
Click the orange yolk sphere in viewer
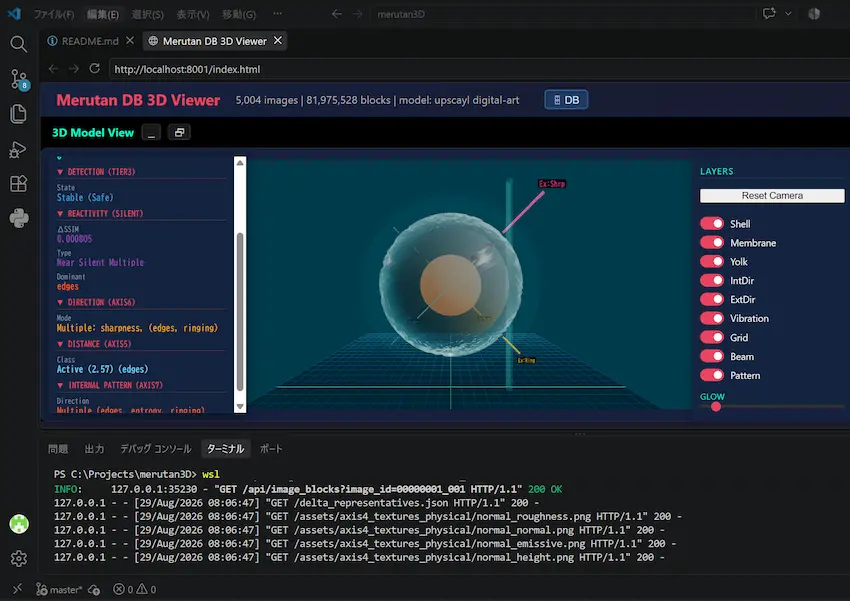tap(450, 285)
